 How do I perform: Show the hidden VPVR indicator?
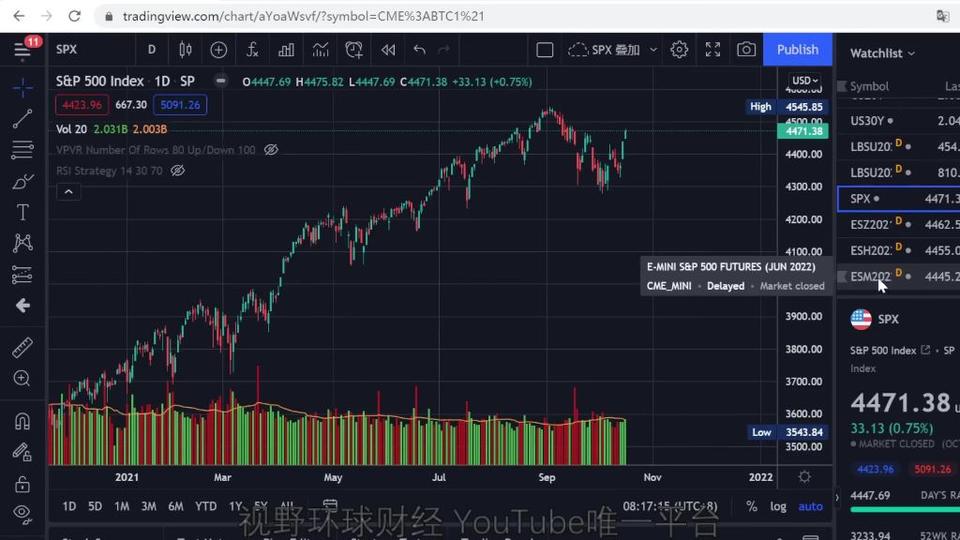pos(271,150)
